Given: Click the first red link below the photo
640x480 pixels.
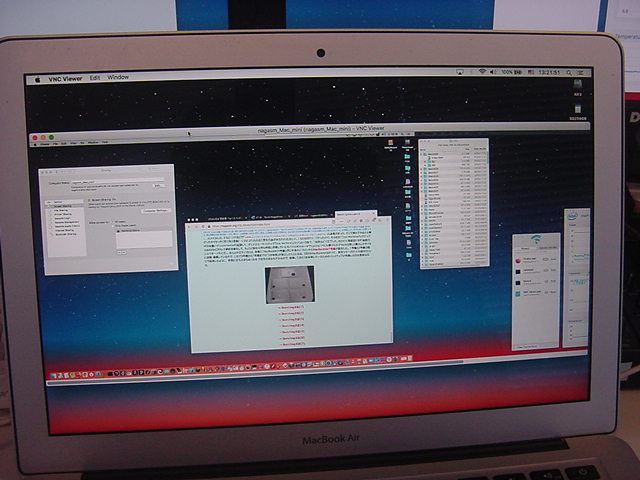Looking at the screenshot, I should coord(291,307).
